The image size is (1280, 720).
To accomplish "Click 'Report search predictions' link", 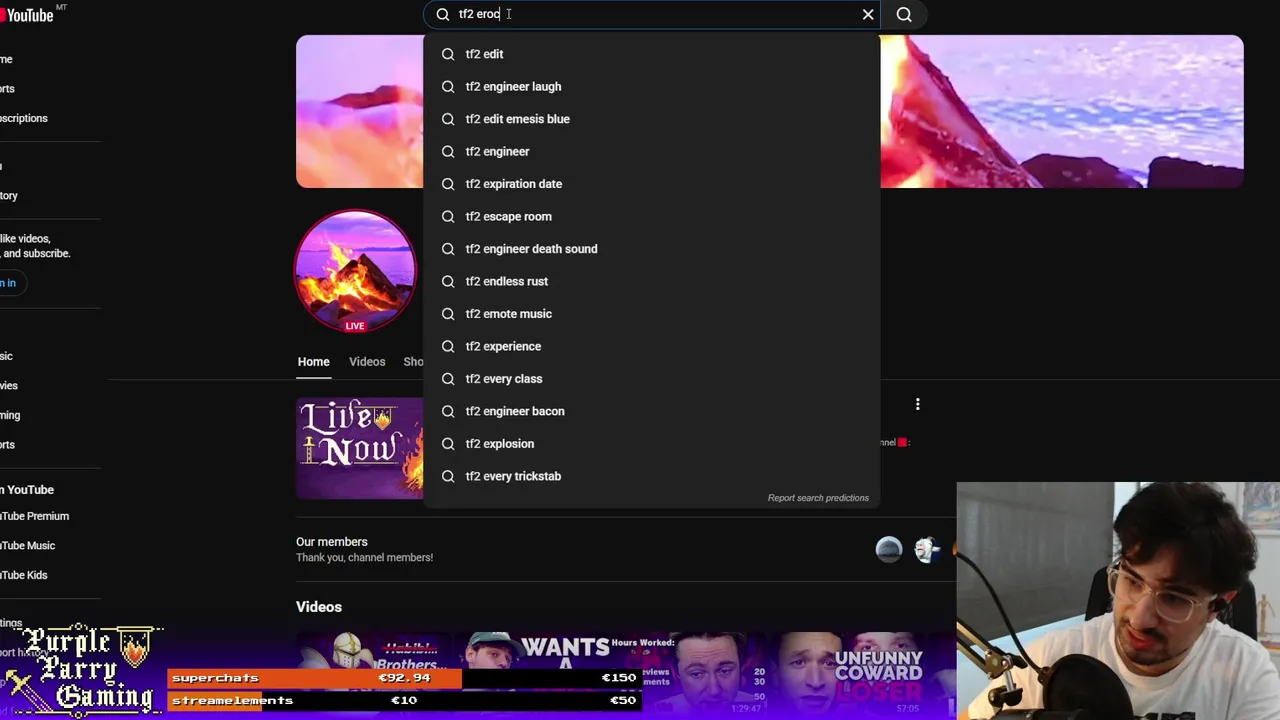I will (818, 498).
